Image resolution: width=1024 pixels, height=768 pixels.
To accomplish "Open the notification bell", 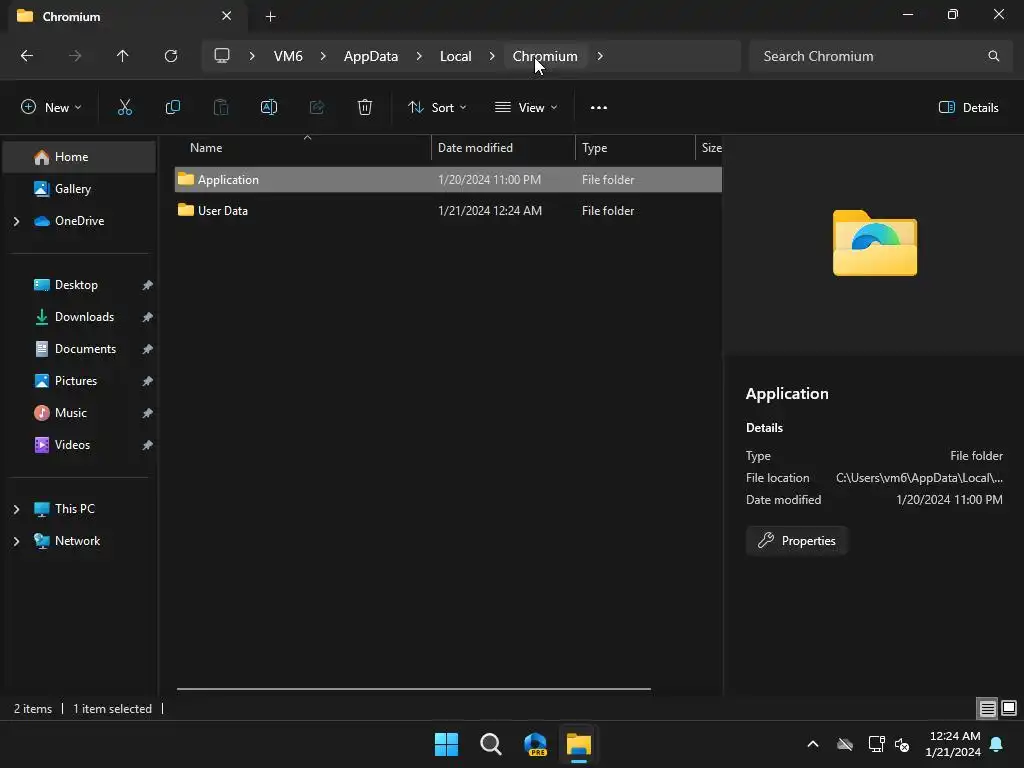I will tap(997, 744).
